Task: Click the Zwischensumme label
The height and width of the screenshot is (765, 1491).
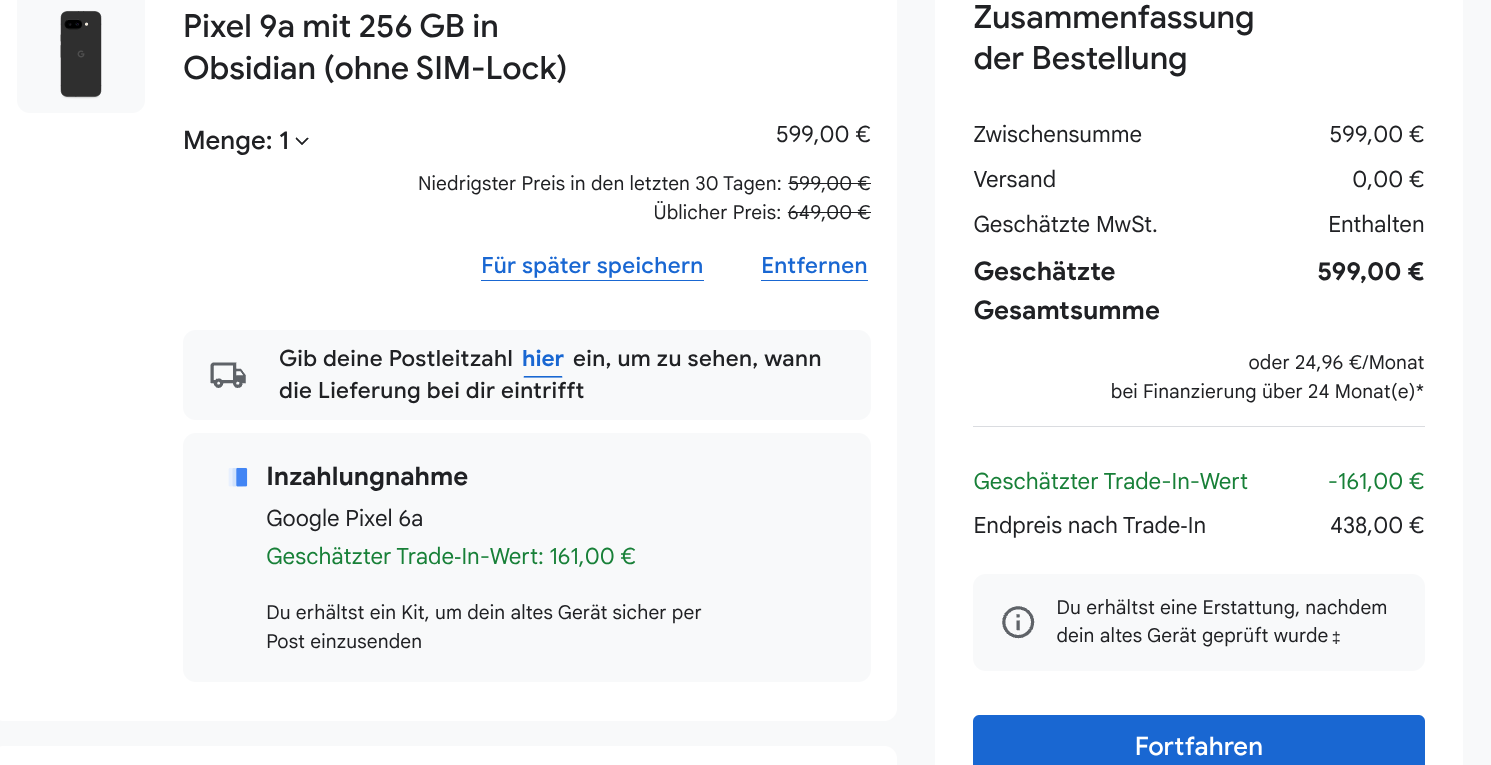Action: click(1057, 135)
